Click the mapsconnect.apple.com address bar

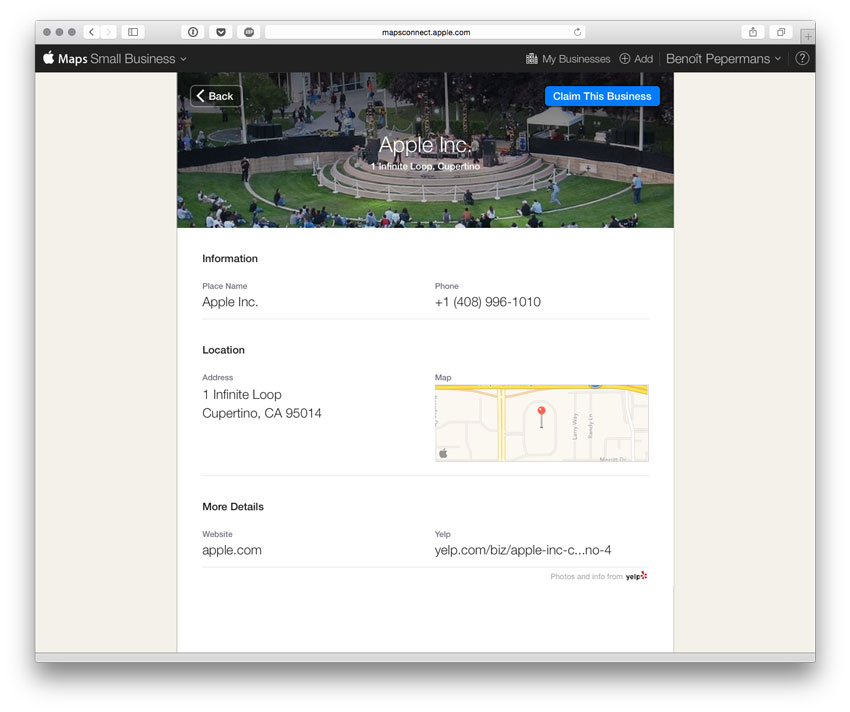point(425,32)
